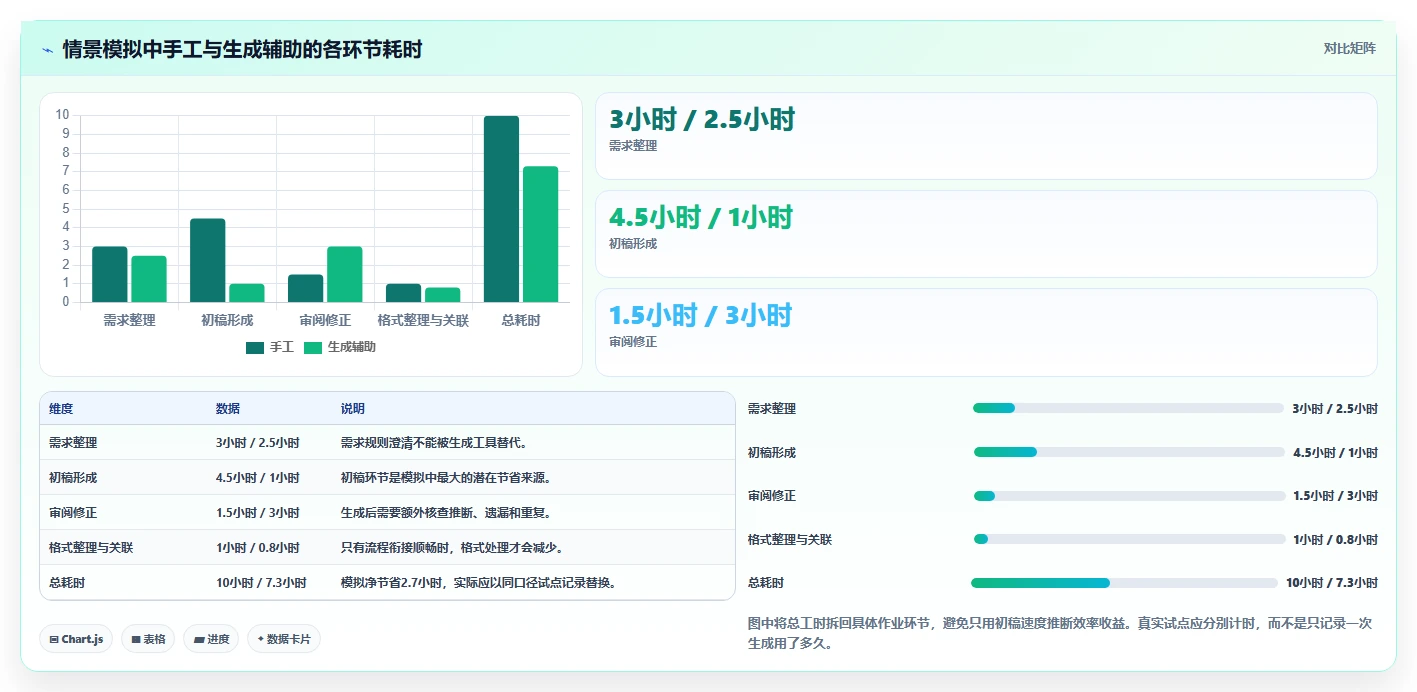Click the 数据 column header
1417x692 pixels.
point(228,409)
